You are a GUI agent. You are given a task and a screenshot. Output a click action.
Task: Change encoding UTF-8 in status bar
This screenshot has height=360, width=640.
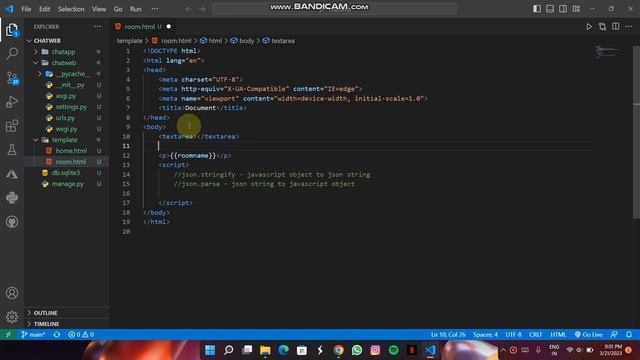tap(513, 335)
